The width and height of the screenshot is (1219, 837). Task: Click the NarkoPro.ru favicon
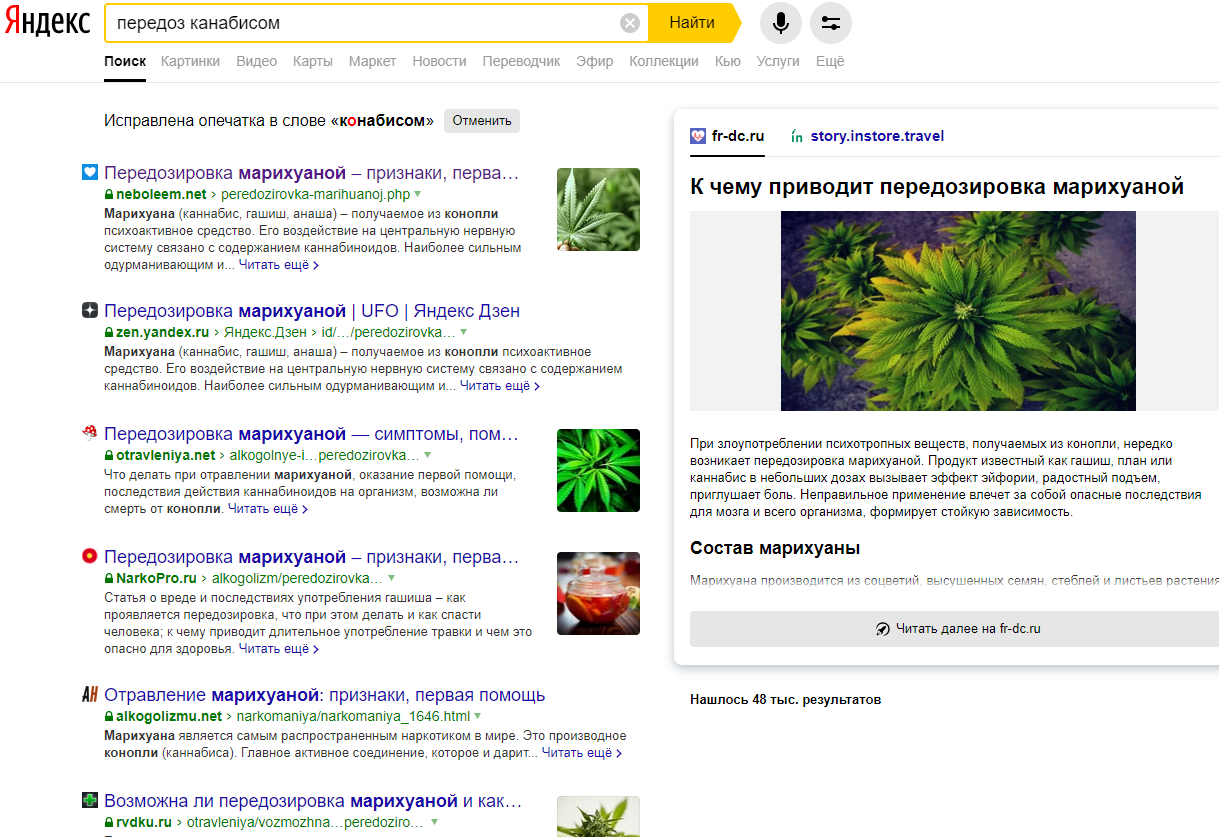[x=89, y=556]
